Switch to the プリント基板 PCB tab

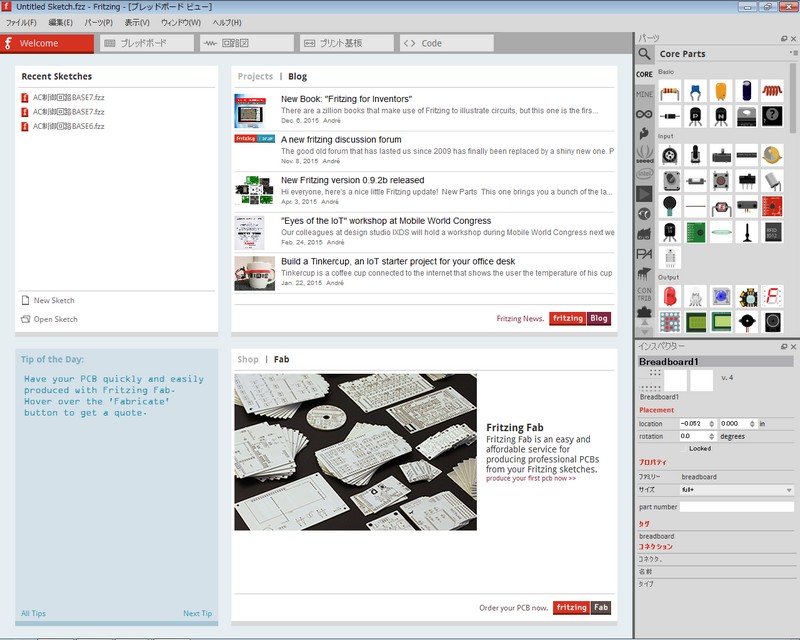[x=347, y=43]
